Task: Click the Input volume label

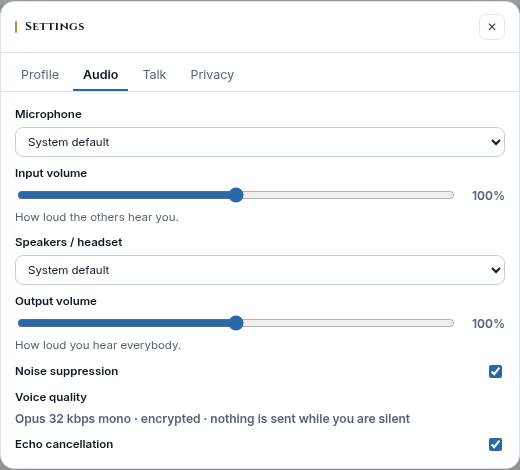Action: (51, 173)
